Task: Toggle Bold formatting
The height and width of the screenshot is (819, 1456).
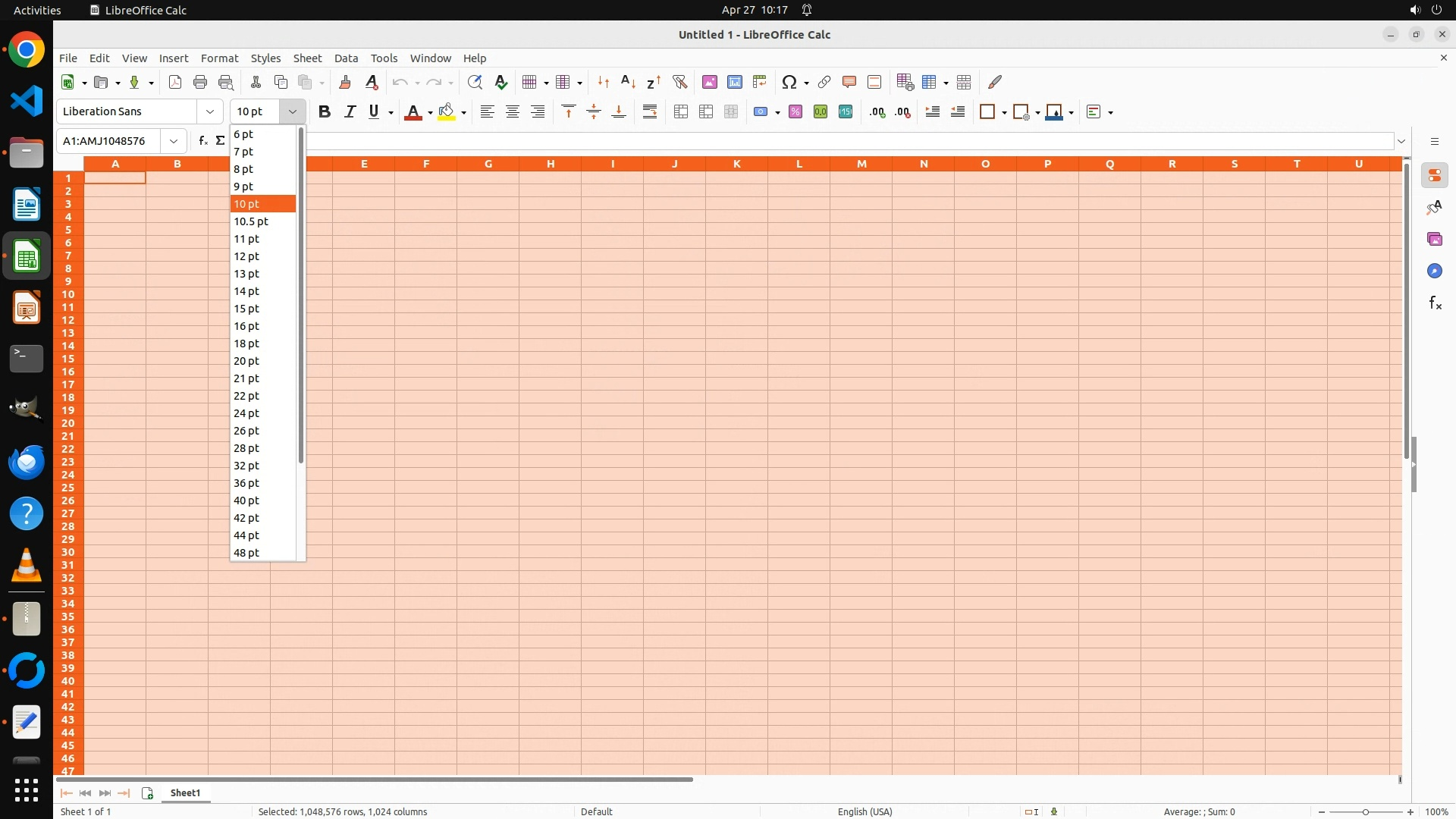Action: [325, 112]
